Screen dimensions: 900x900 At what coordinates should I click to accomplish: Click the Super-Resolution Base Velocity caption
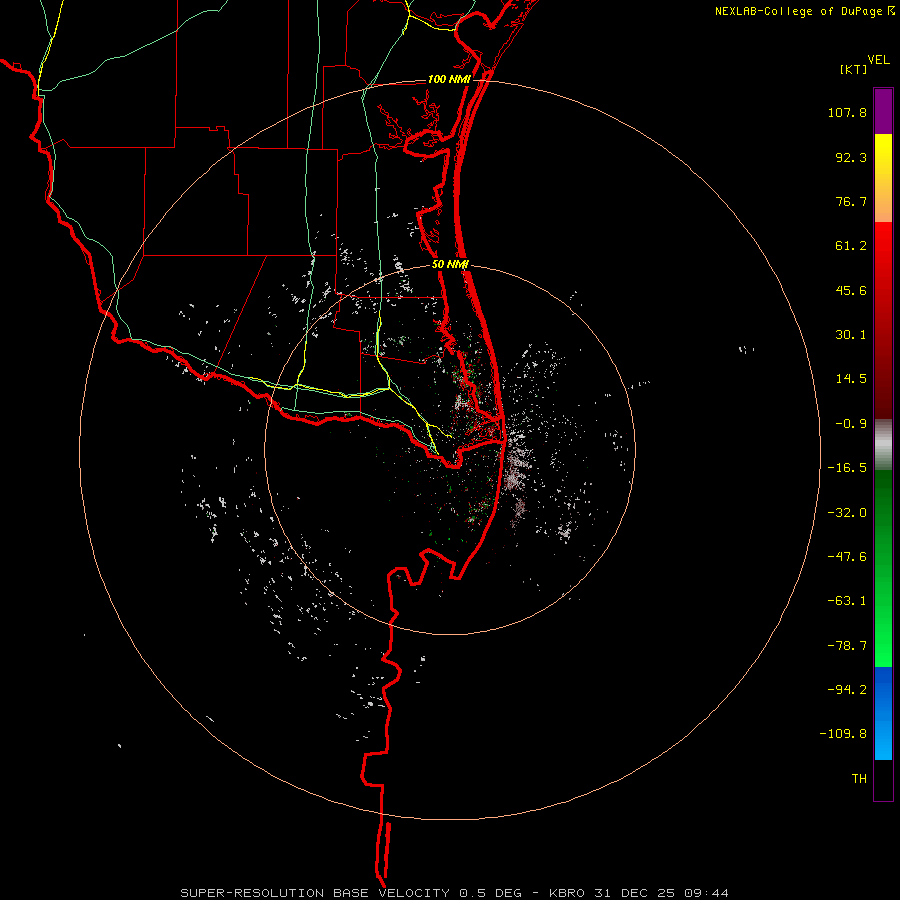click(x=455, y=893)
